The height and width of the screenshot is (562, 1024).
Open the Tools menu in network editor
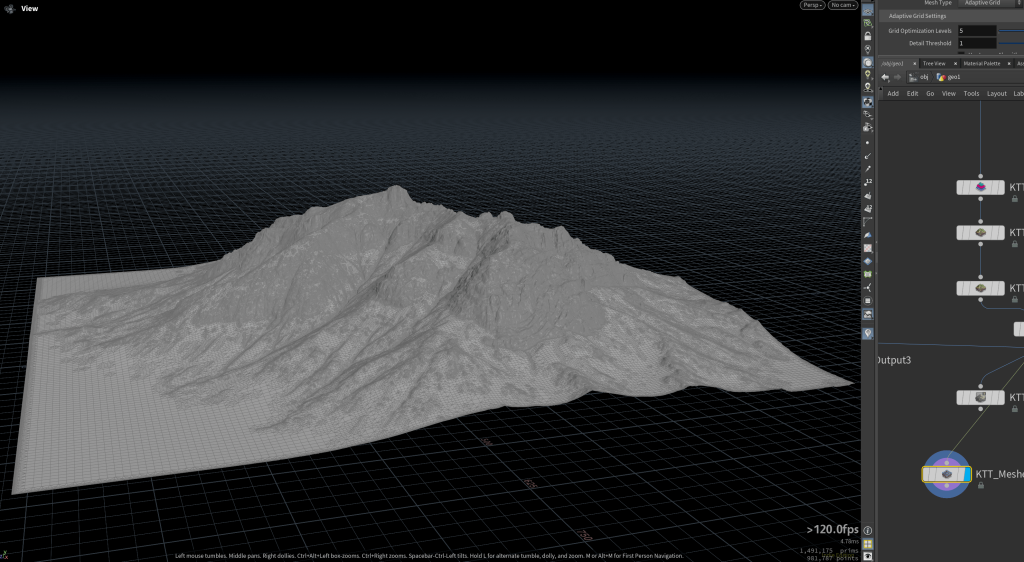point(971,93)
